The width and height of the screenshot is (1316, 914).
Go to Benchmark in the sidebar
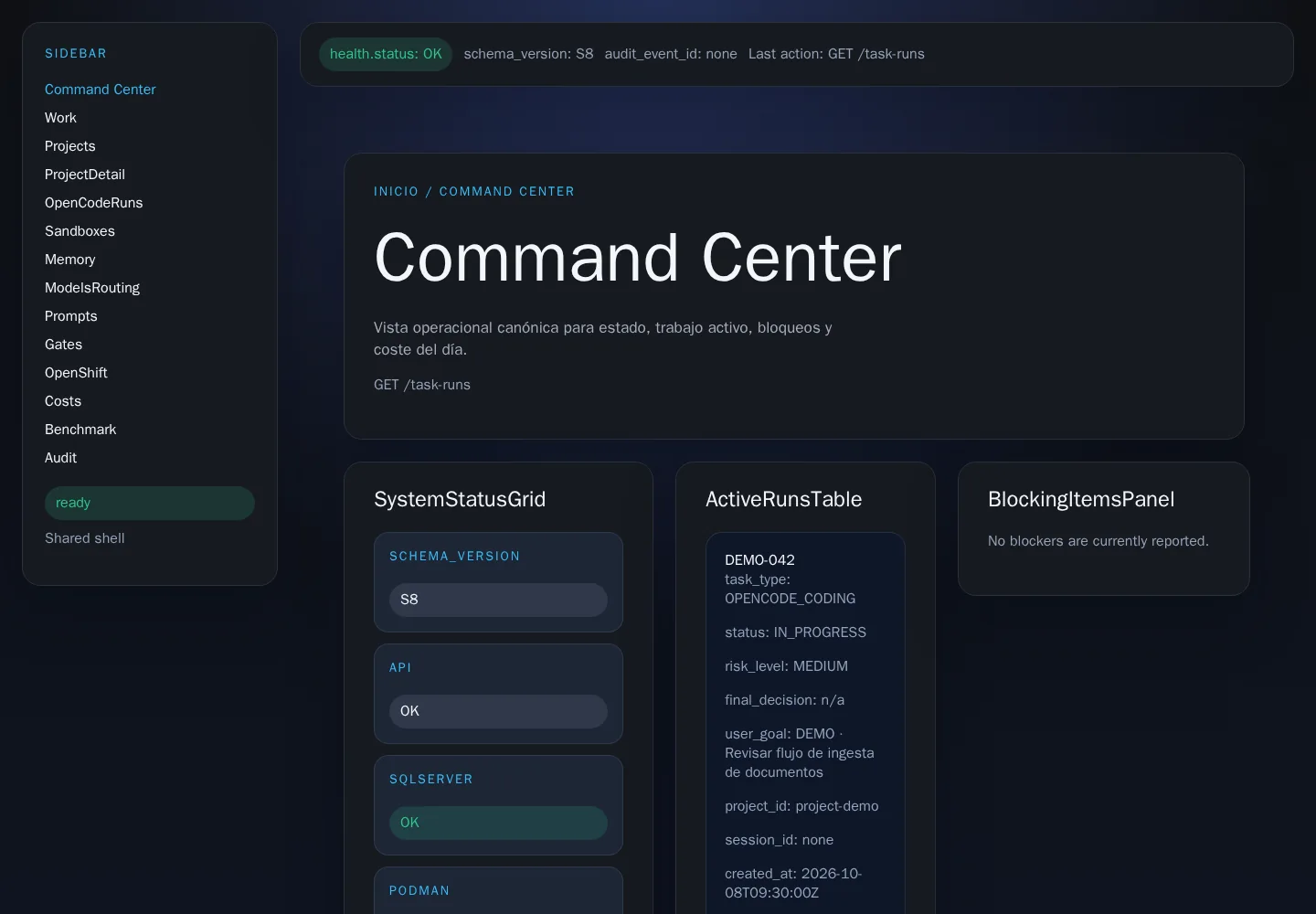80,430
